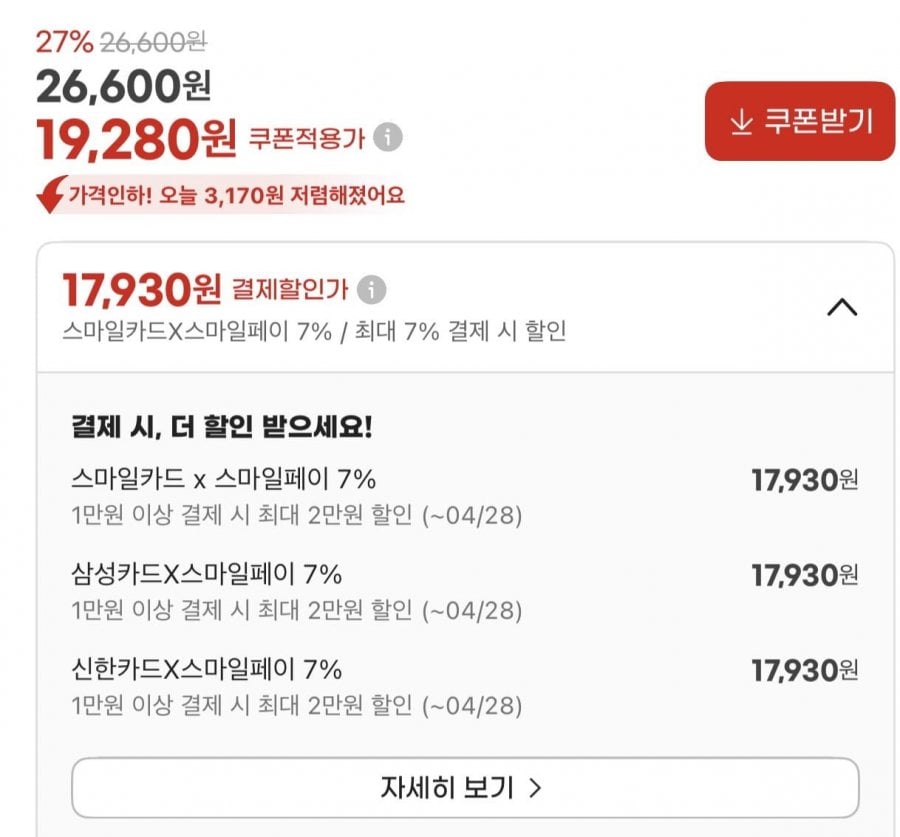
Task: Click the info icon beside 결제할인가
Action: click(371, 290)
